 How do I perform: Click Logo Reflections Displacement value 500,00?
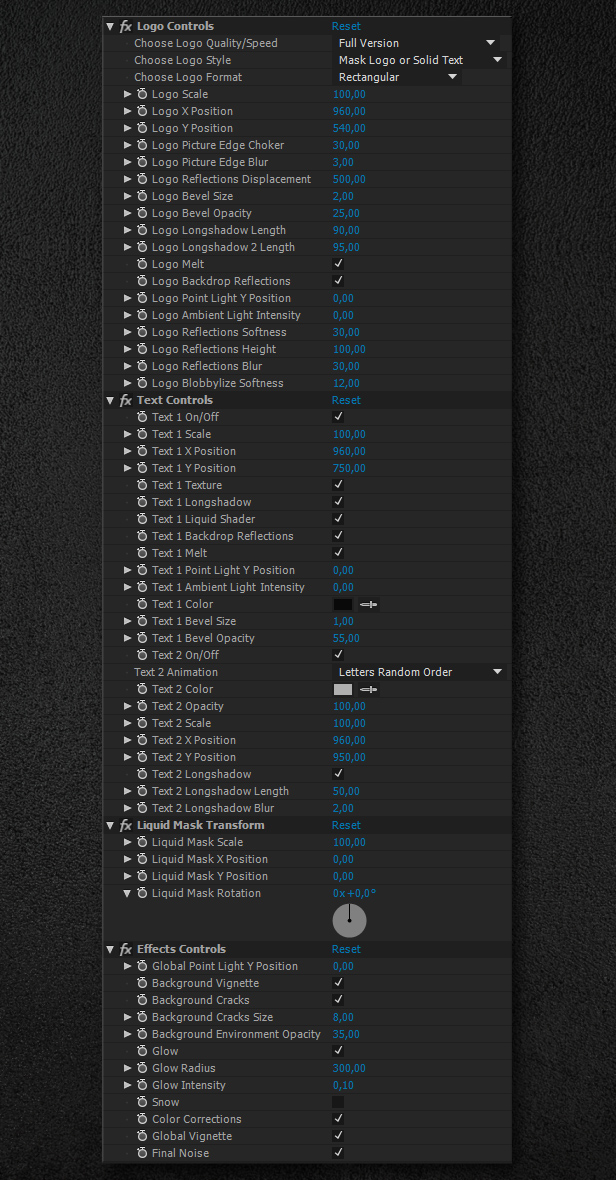pyautogui.click(x=349, y=179)
